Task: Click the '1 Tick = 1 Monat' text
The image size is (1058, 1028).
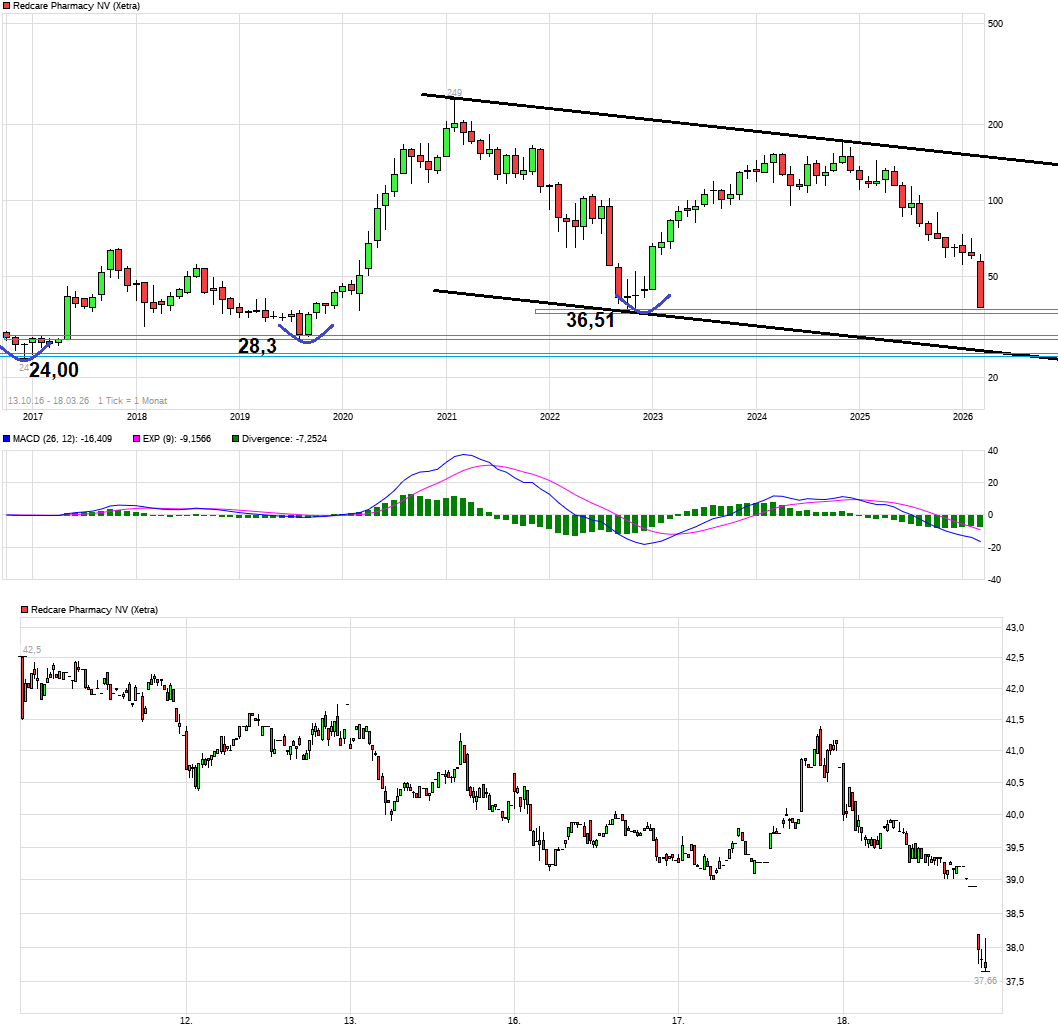Action: tap(133, 401)
